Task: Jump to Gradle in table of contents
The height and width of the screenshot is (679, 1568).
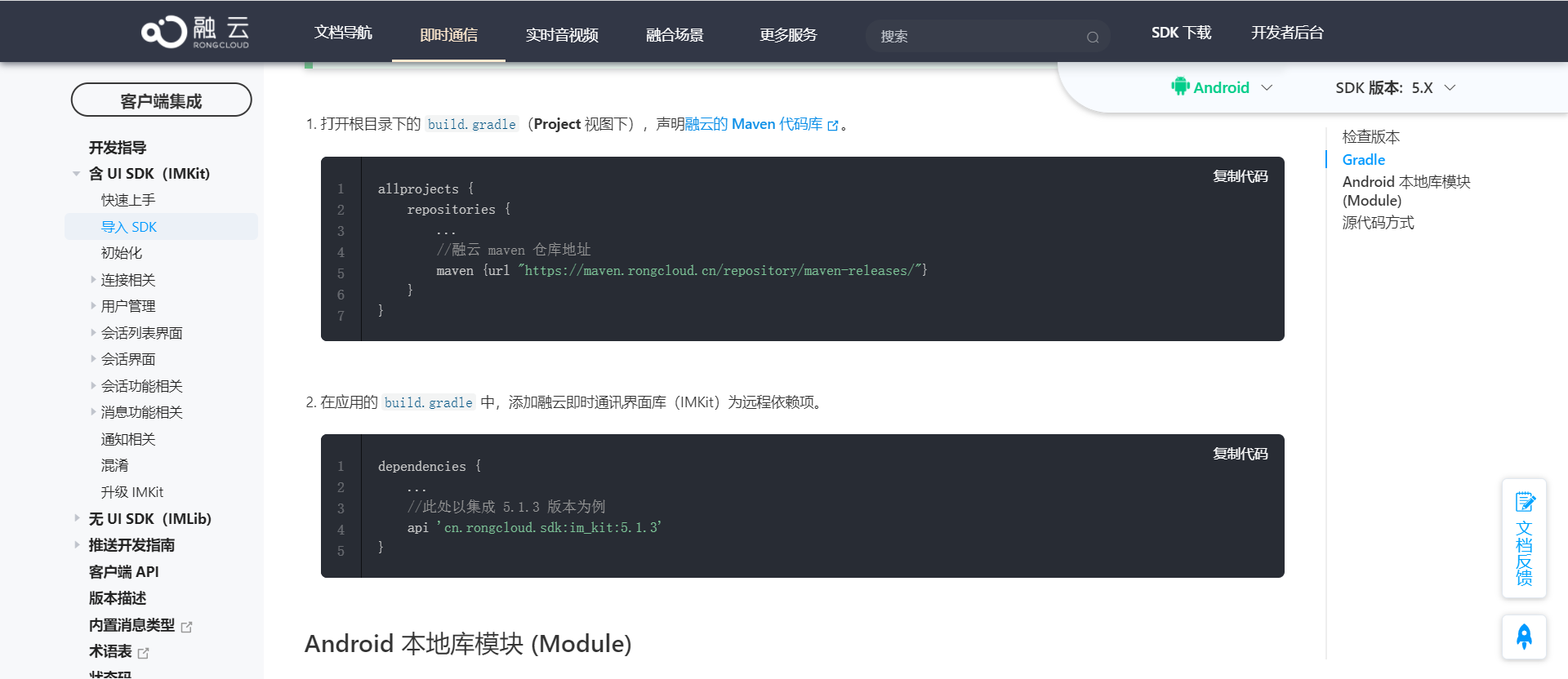Action: [x=1363, y=160]
